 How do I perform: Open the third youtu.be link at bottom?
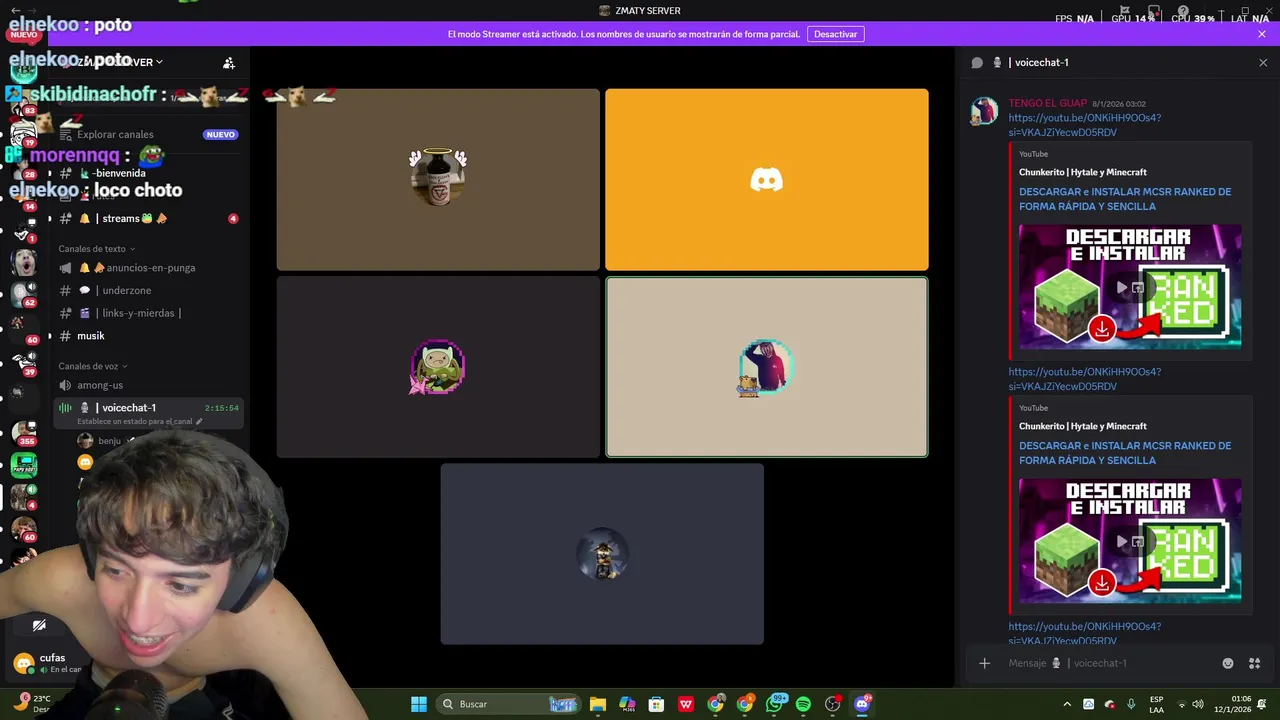[1084, 633]
